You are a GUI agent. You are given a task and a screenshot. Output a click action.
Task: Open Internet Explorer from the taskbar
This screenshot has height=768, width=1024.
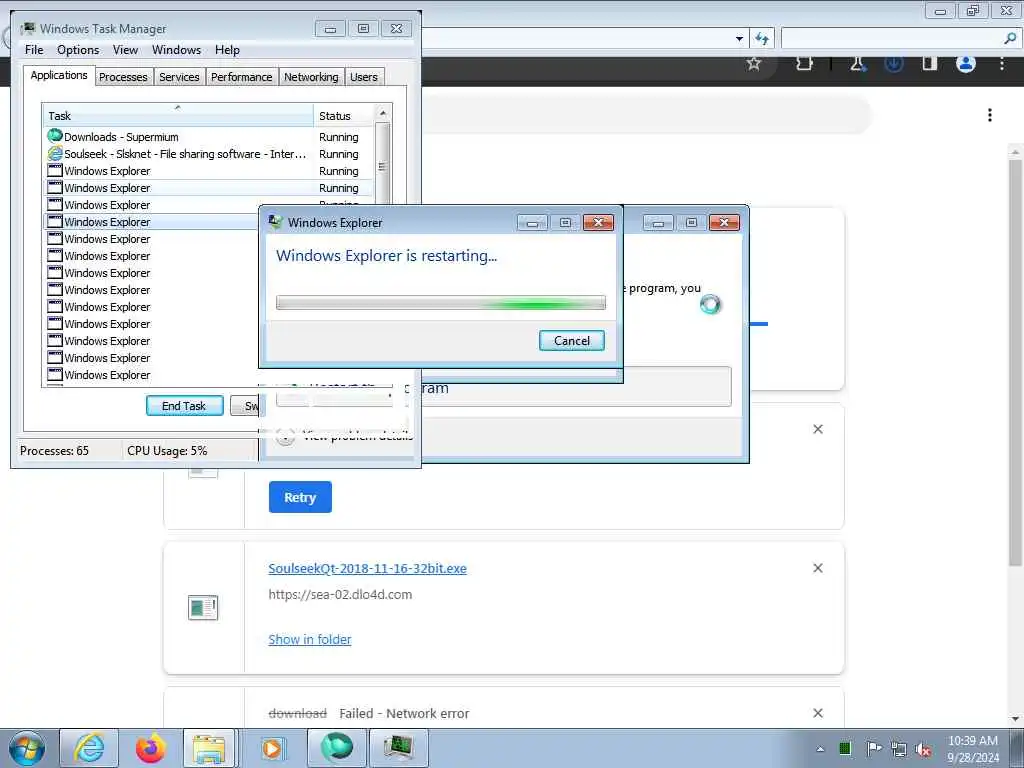point(89,748)
